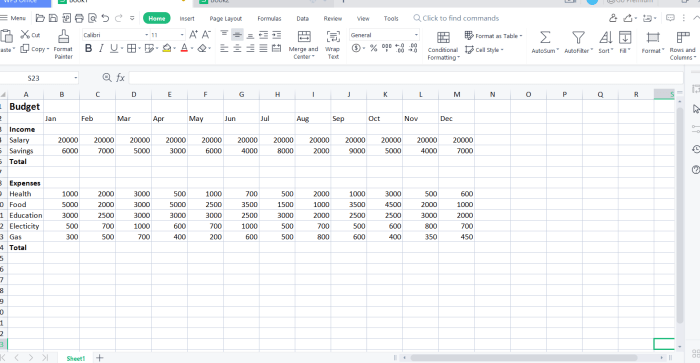Toggle Bold formatting
700x363 pixels.
tap(88, 48)
